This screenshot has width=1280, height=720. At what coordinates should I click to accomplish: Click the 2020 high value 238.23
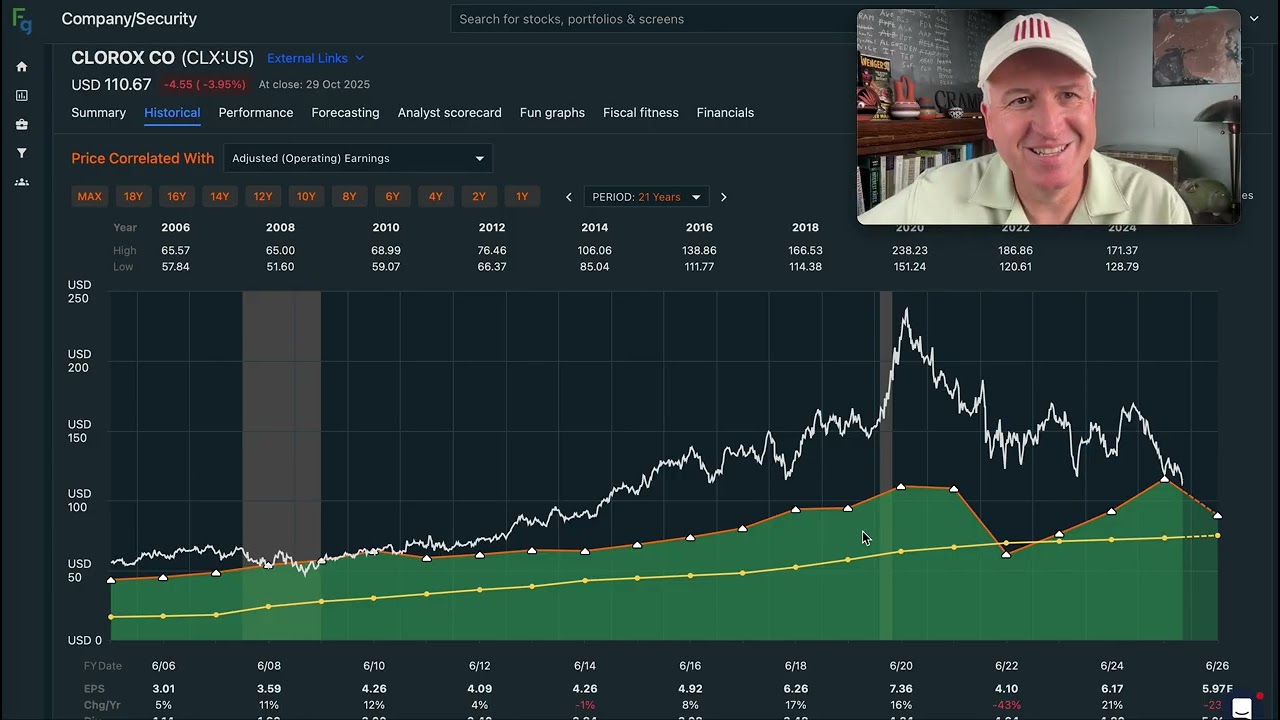tap(910, 251)
